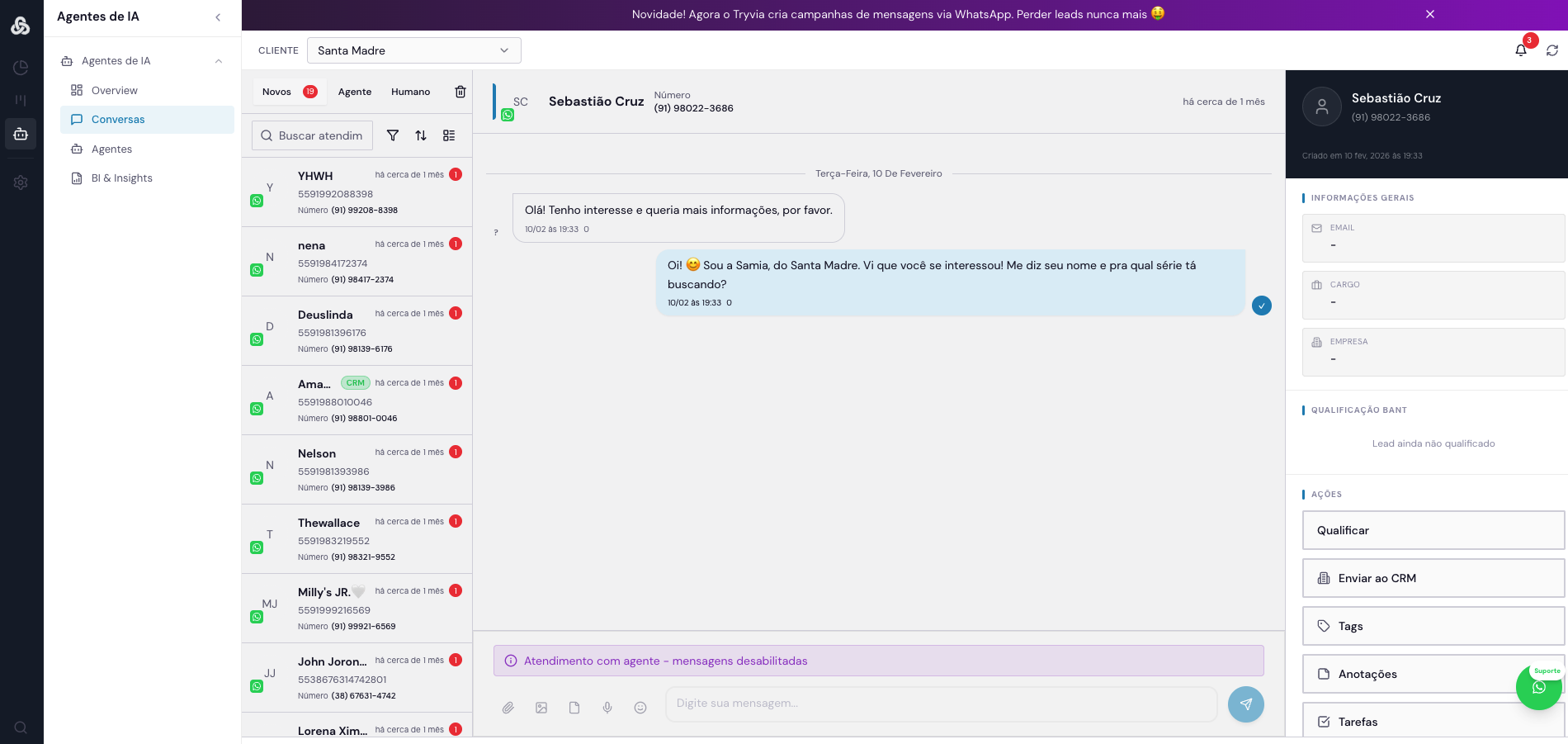Click the trash icon beside Humano
This screenshot has height=744, width=1568.
[x=460, y=92]
